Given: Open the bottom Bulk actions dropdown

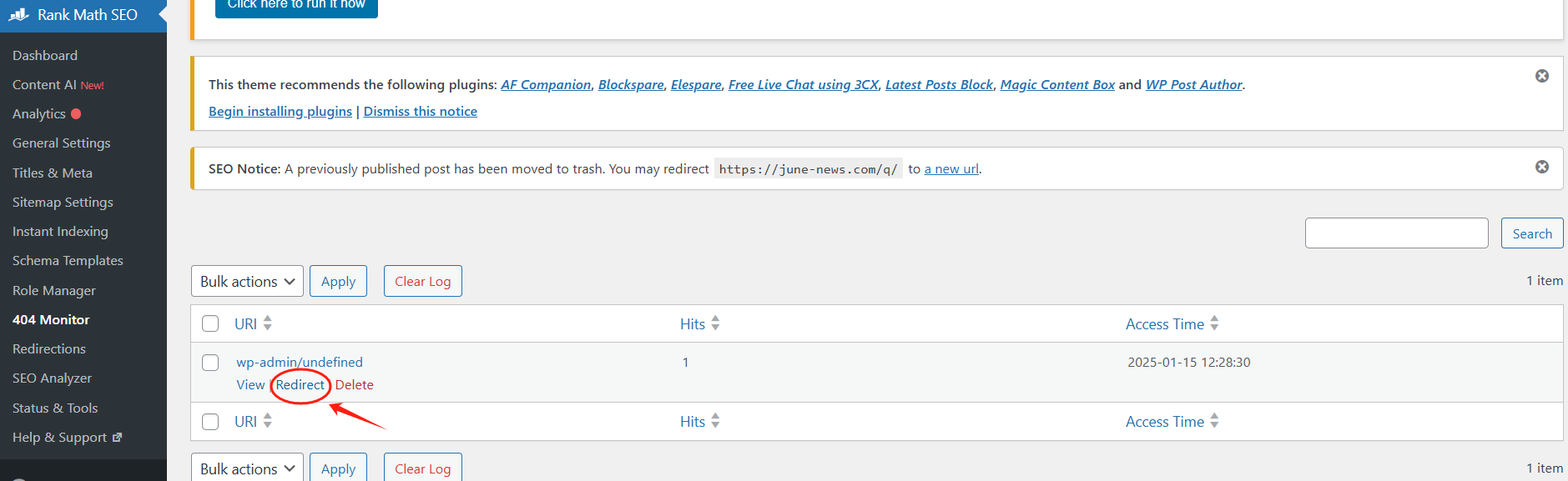Looking at the screenshot, I should pos(247,468).
